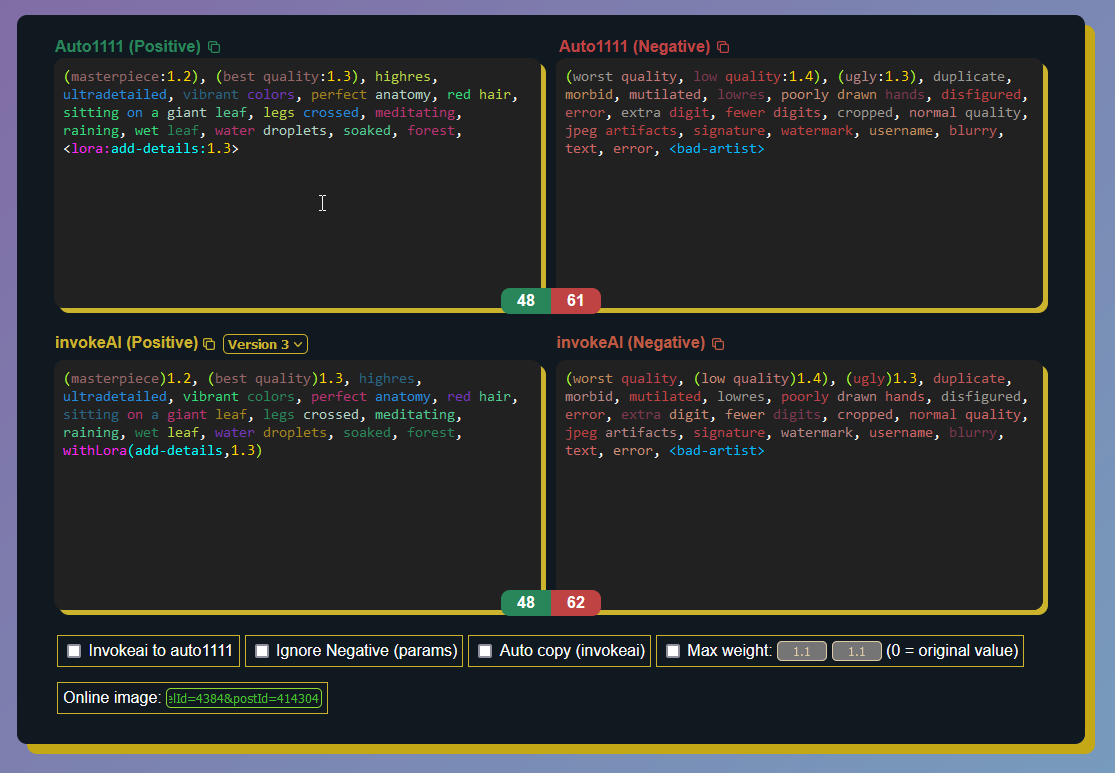The image size is (1115, 773).
Task: Click <bad-artist> in invokeAI Negative box
Action: (717, 451)
